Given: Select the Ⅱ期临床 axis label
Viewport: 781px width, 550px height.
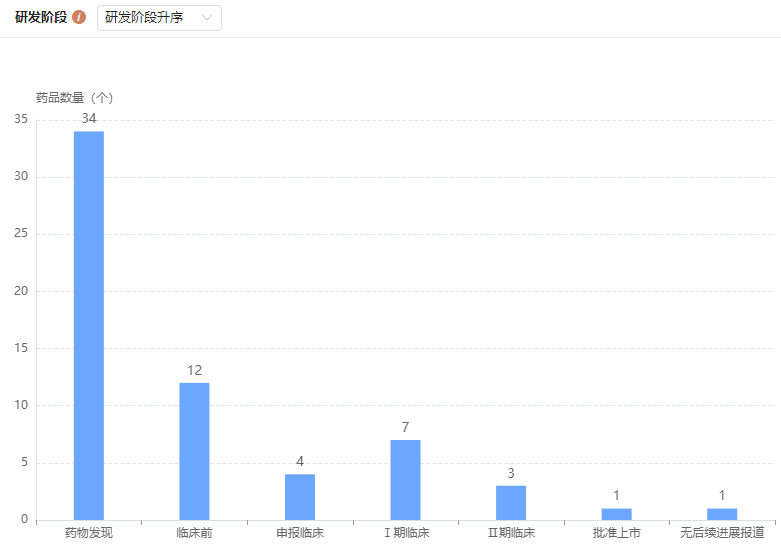Looking at the screenshot, I should pos(511,533).
